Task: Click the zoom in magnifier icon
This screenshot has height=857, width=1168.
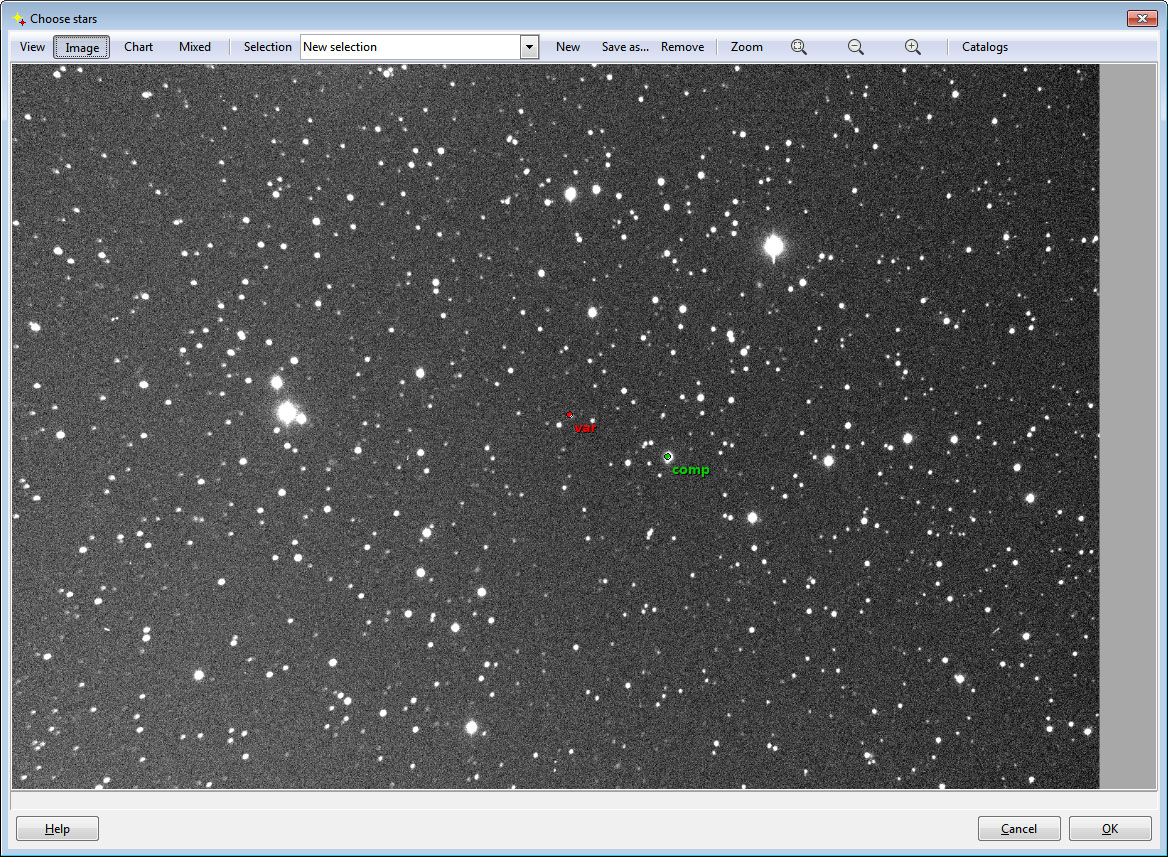Action: pos(912,47)
